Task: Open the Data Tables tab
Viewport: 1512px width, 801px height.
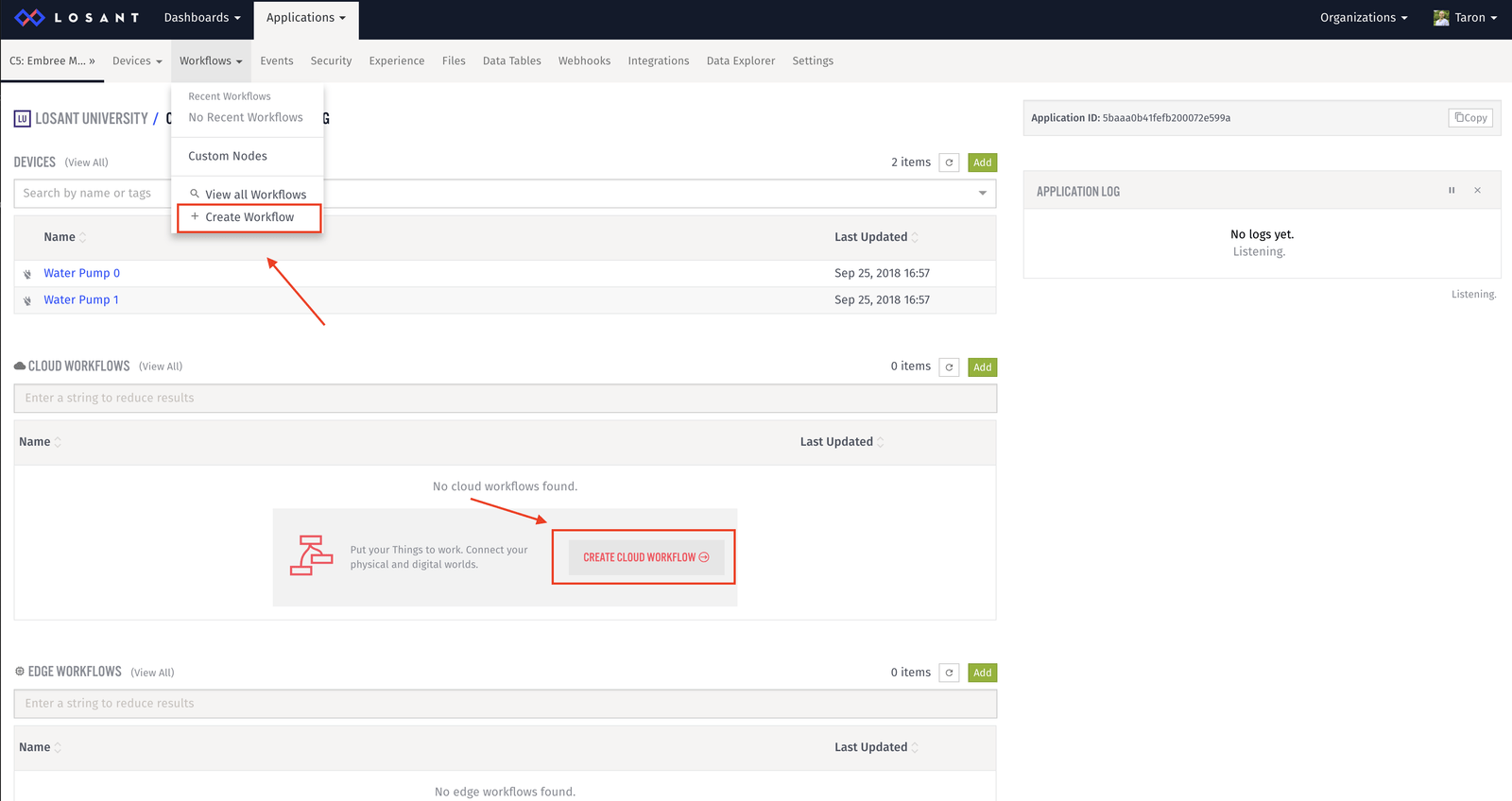Action: pos(511,60)
